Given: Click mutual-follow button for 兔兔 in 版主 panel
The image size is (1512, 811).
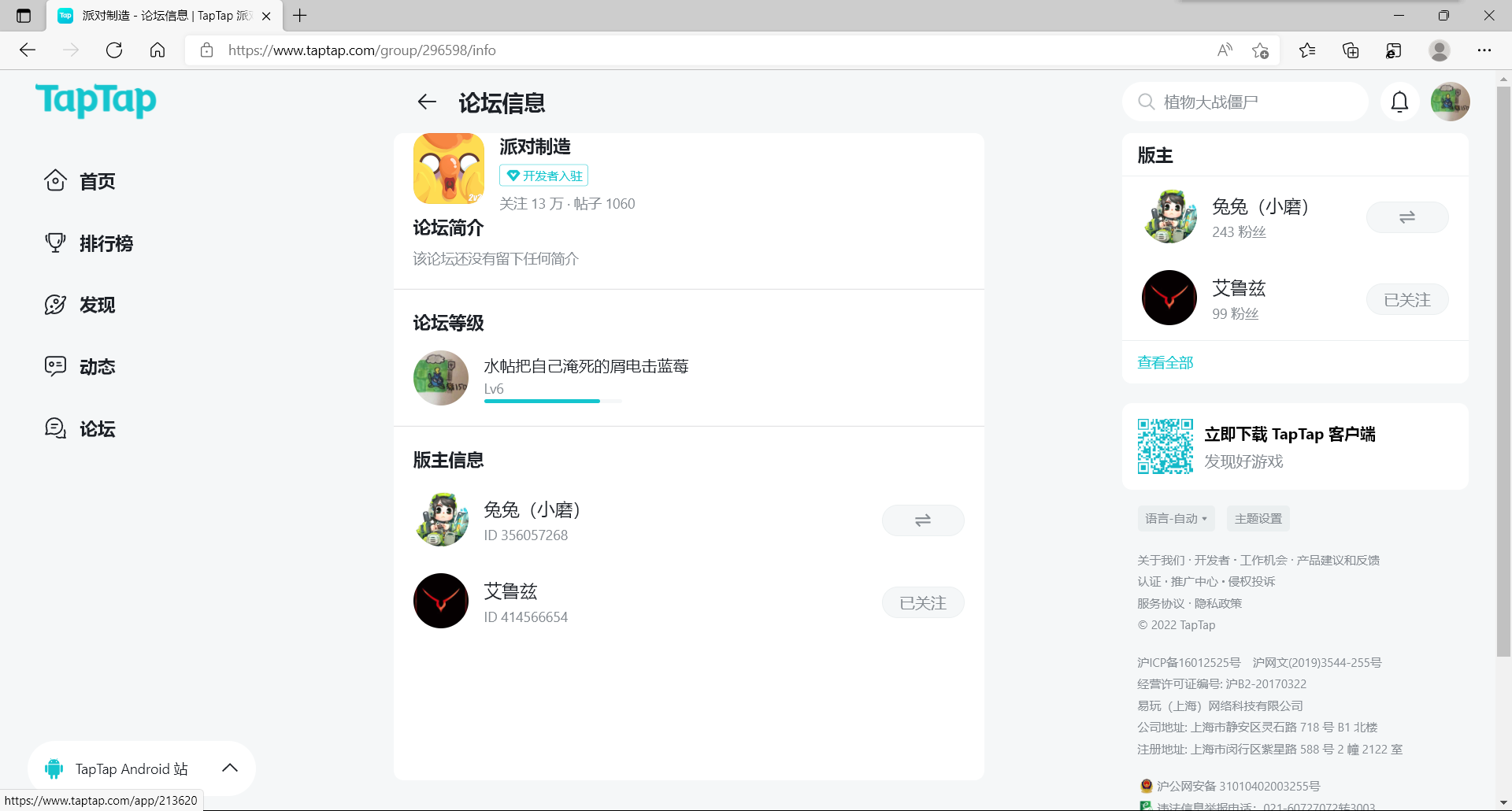Looking at the screenshot, I should coord(1407,217).
